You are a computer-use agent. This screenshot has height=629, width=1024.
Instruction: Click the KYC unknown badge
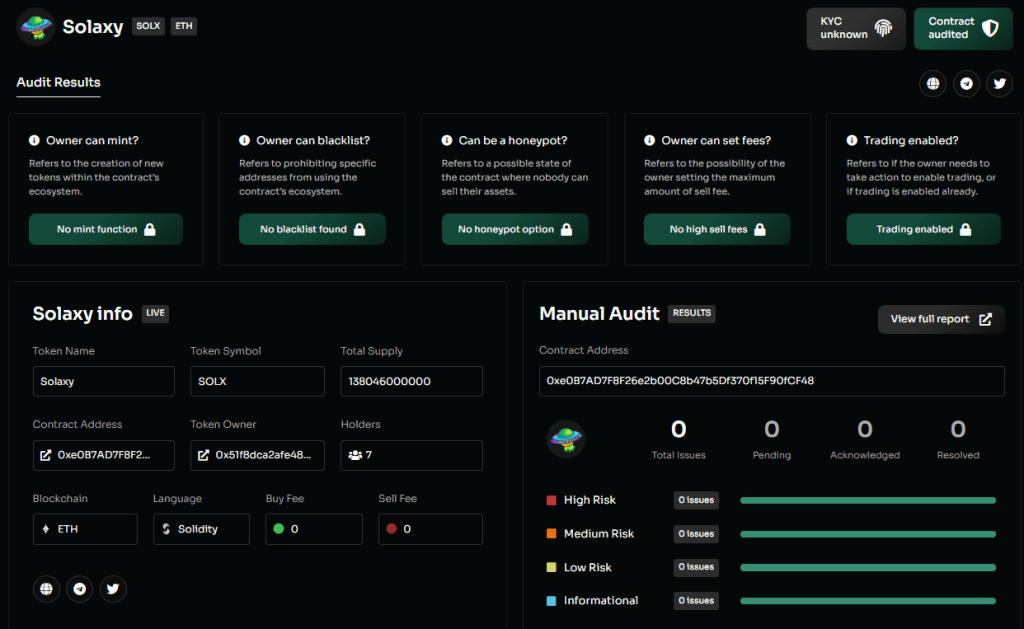coord(856,28)
